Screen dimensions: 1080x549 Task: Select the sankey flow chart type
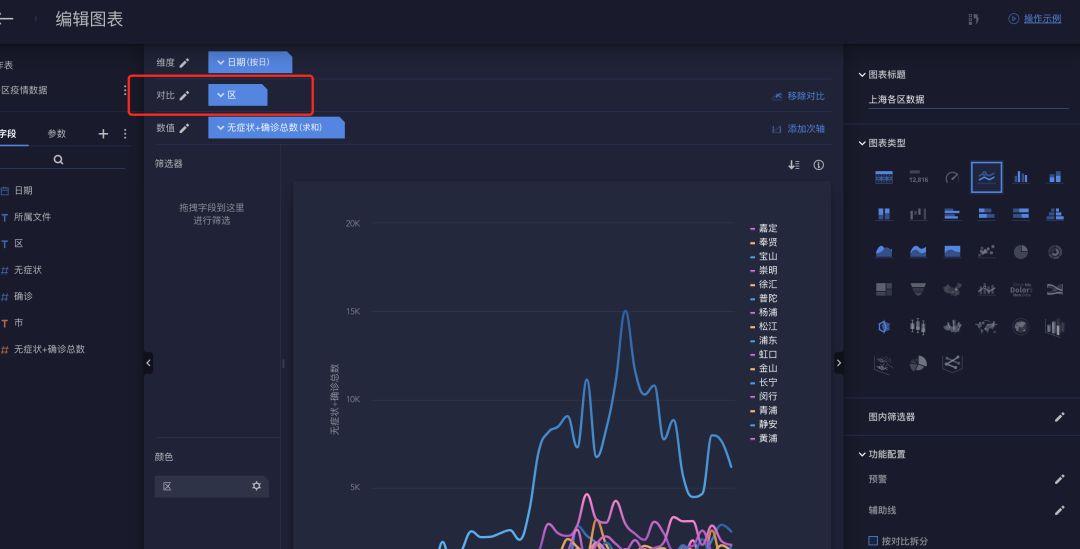tap(1055, 289)
